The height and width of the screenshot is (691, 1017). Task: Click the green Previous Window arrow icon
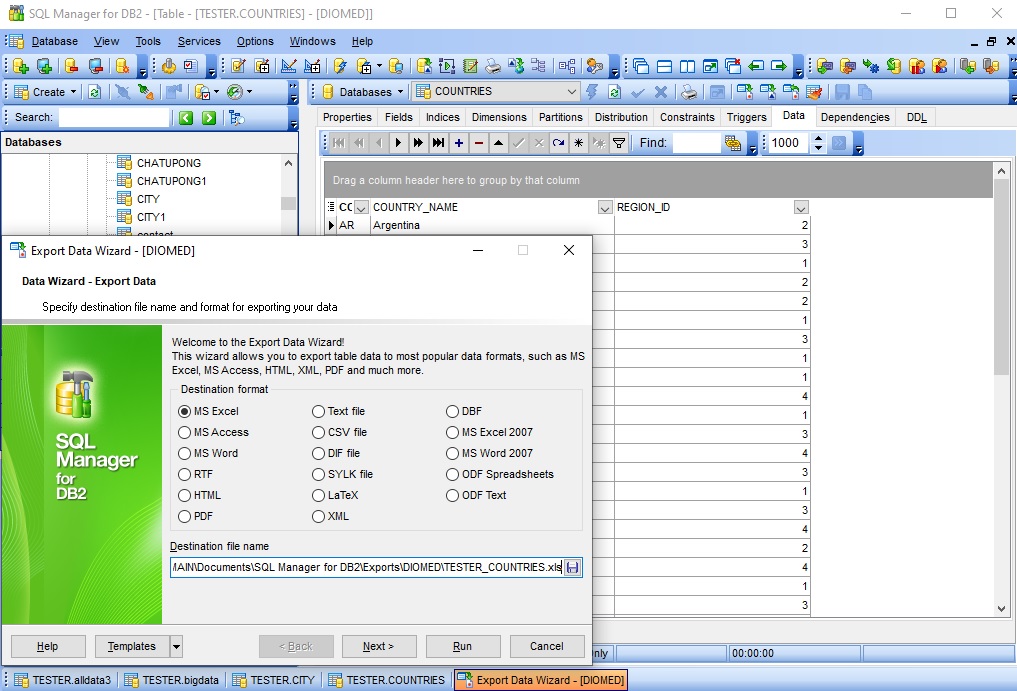[756, 66]
